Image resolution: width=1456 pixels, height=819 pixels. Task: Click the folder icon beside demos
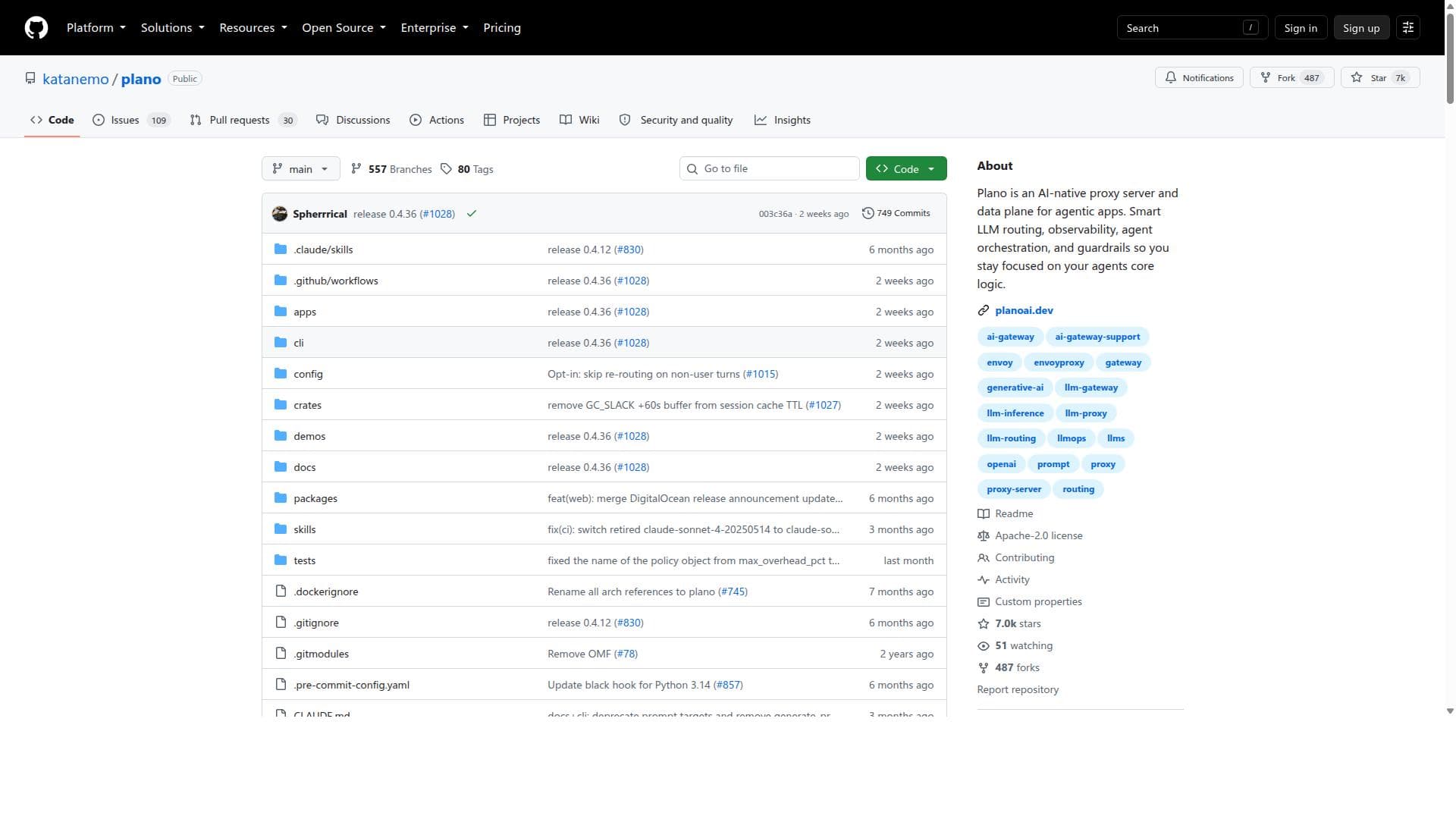[x=281, y=436]
